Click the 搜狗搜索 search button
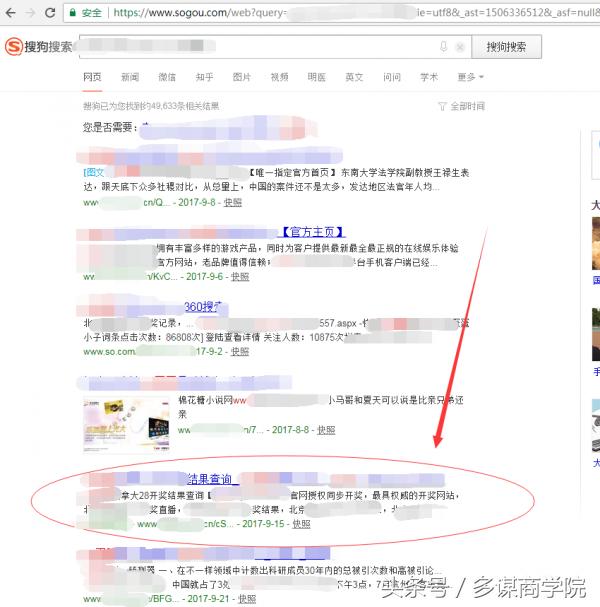The width and height of the screenshot is (600, 607). point(506,47)
